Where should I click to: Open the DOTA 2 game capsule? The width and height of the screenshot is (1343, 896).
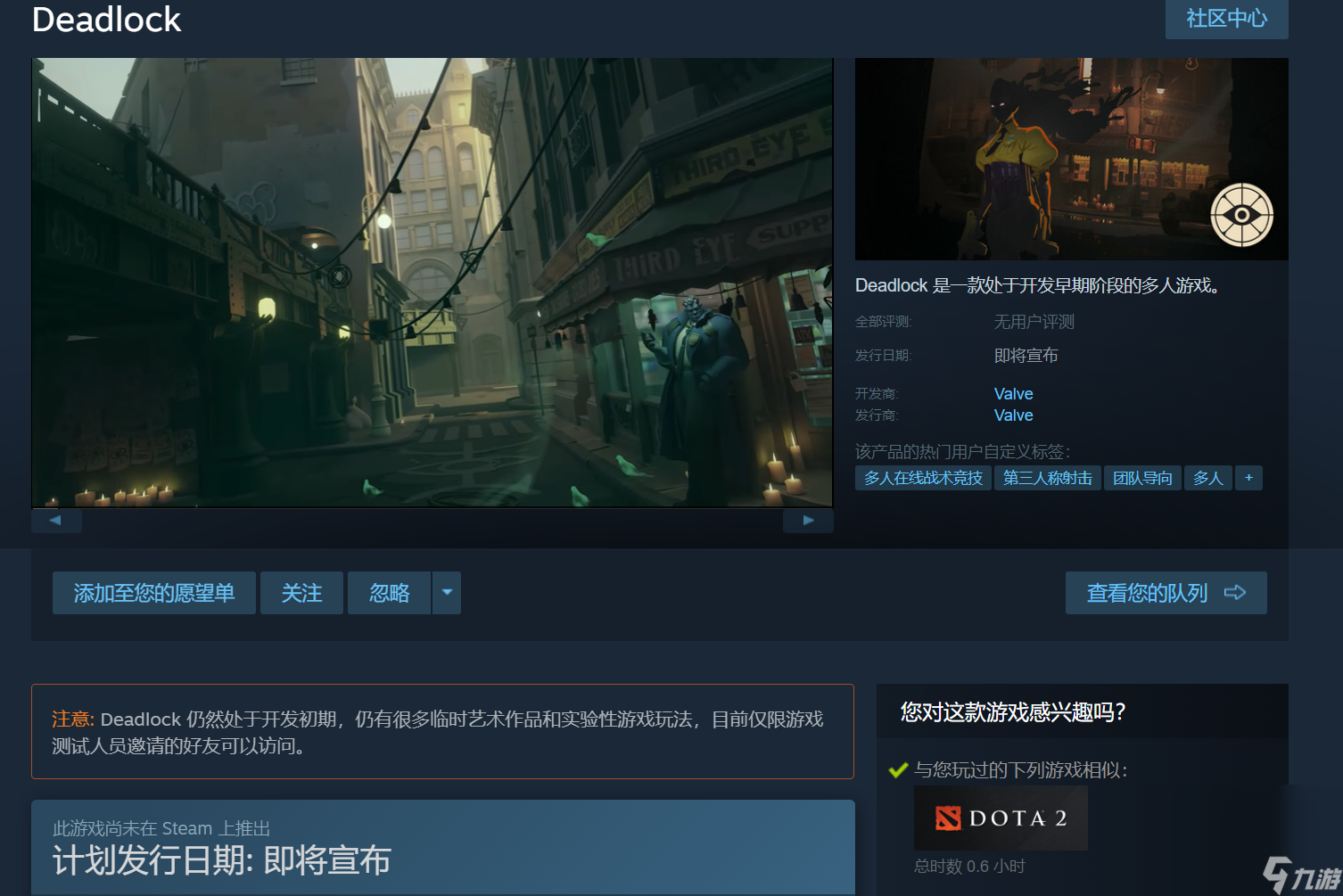pyautogui.click(x=1001, y=818)
